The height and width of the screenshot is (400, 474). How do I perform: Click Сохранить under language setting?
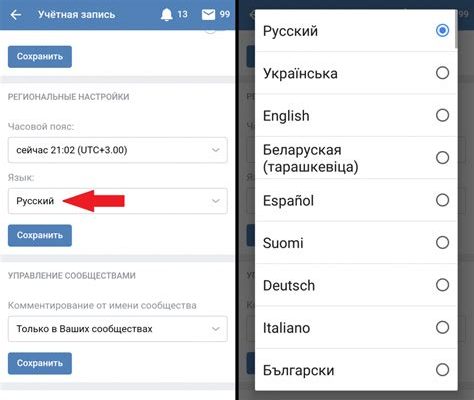click(40, 235)
